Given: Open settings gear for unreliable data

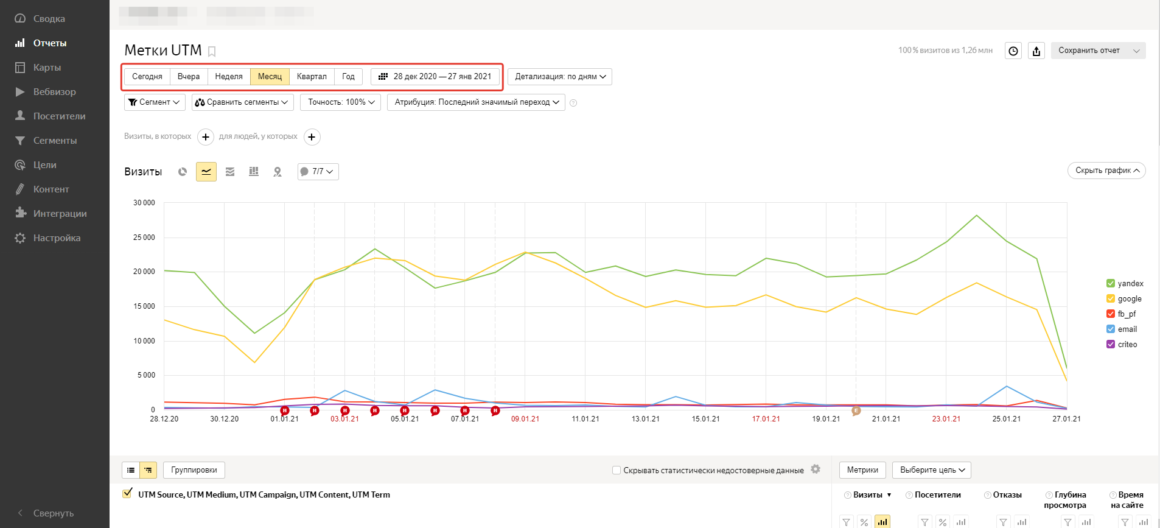Looking at the screenshot, I should click(x=815, y=469).
